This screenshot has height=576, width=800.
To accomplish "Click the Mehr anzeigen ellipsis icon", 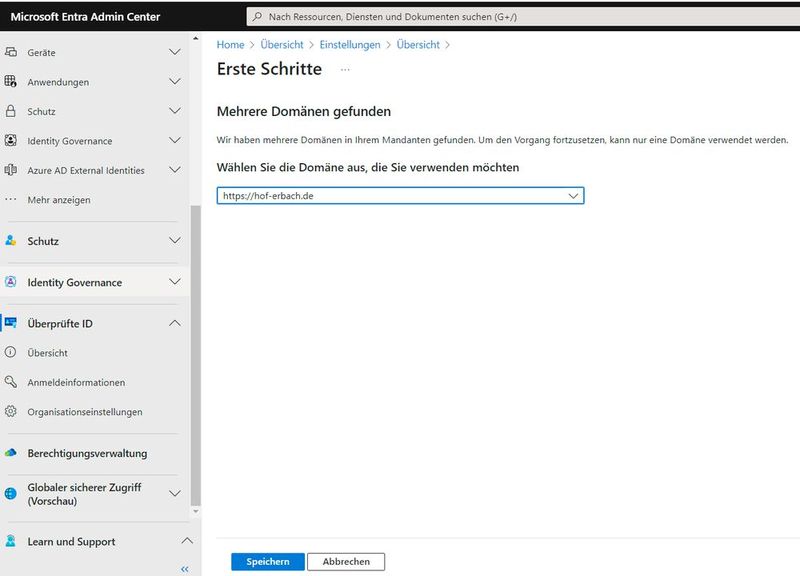I will point(11,199).
